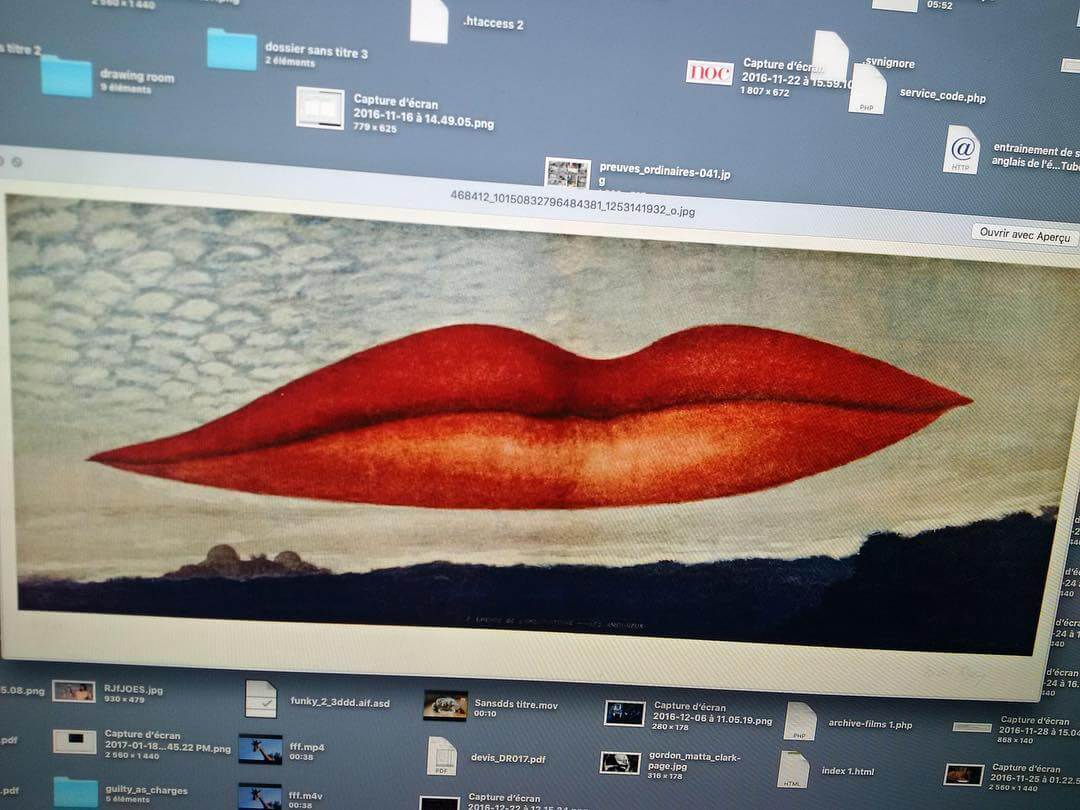Image resolution: width=1080 pixels, height=810 pixels.
Task: Click the "archive-films 1.php" file icon
Action: click(x=800, y=721)
